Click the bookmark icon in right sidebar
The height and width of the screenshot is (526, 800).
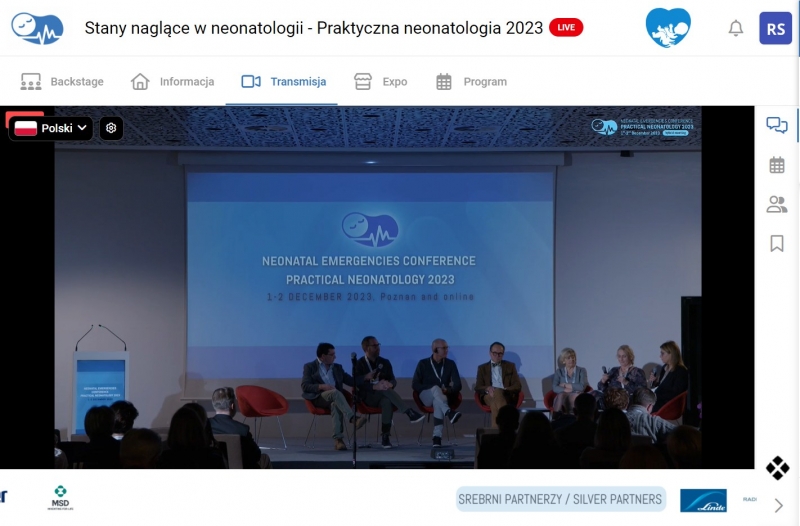point(776,243)
